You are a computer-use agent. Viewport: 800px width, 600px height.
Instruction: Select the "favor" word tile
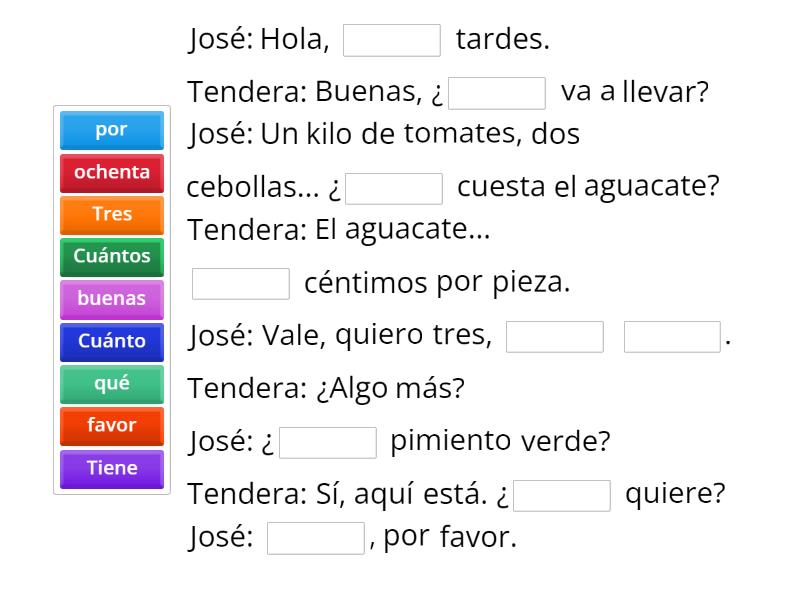[111, 425]
